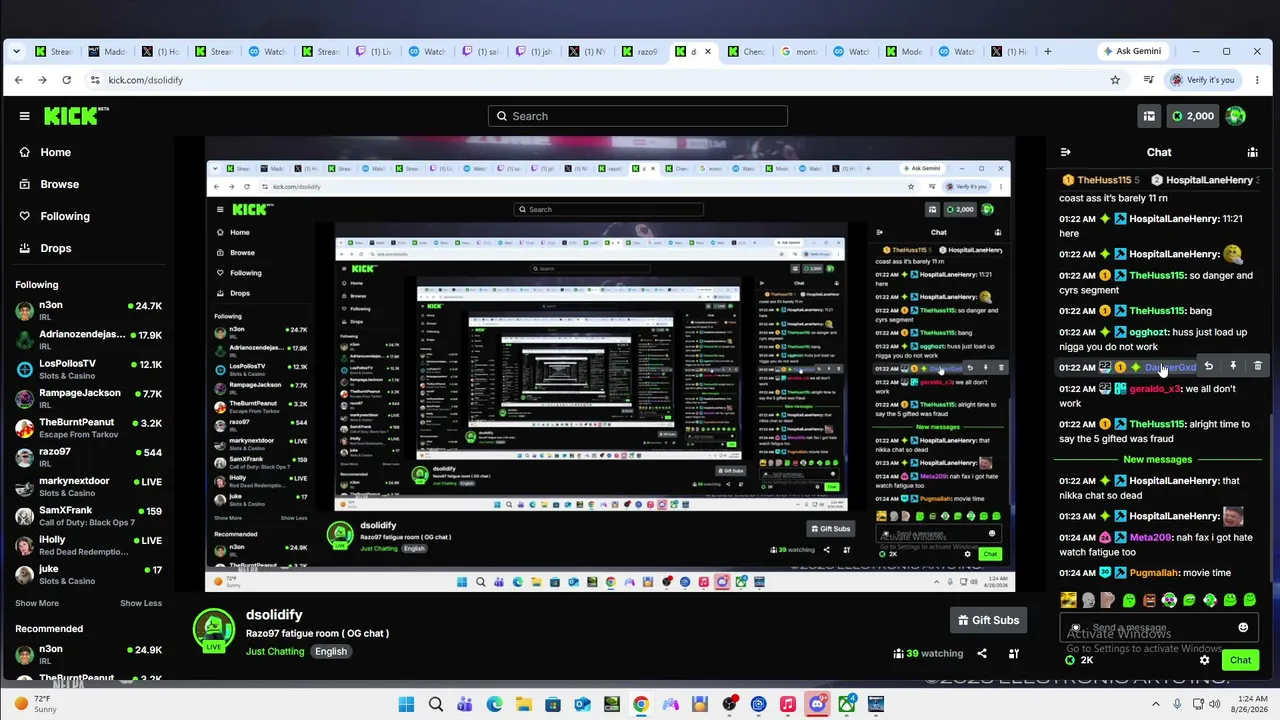Open Discord from the taskbar
The image size is (1280, 720).
(x=817, y=704)
